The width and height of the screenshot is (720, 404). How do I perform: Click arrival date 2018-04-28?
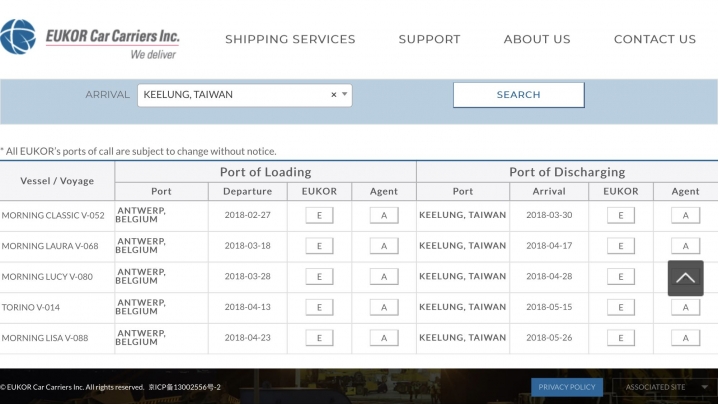coord(549,276)
